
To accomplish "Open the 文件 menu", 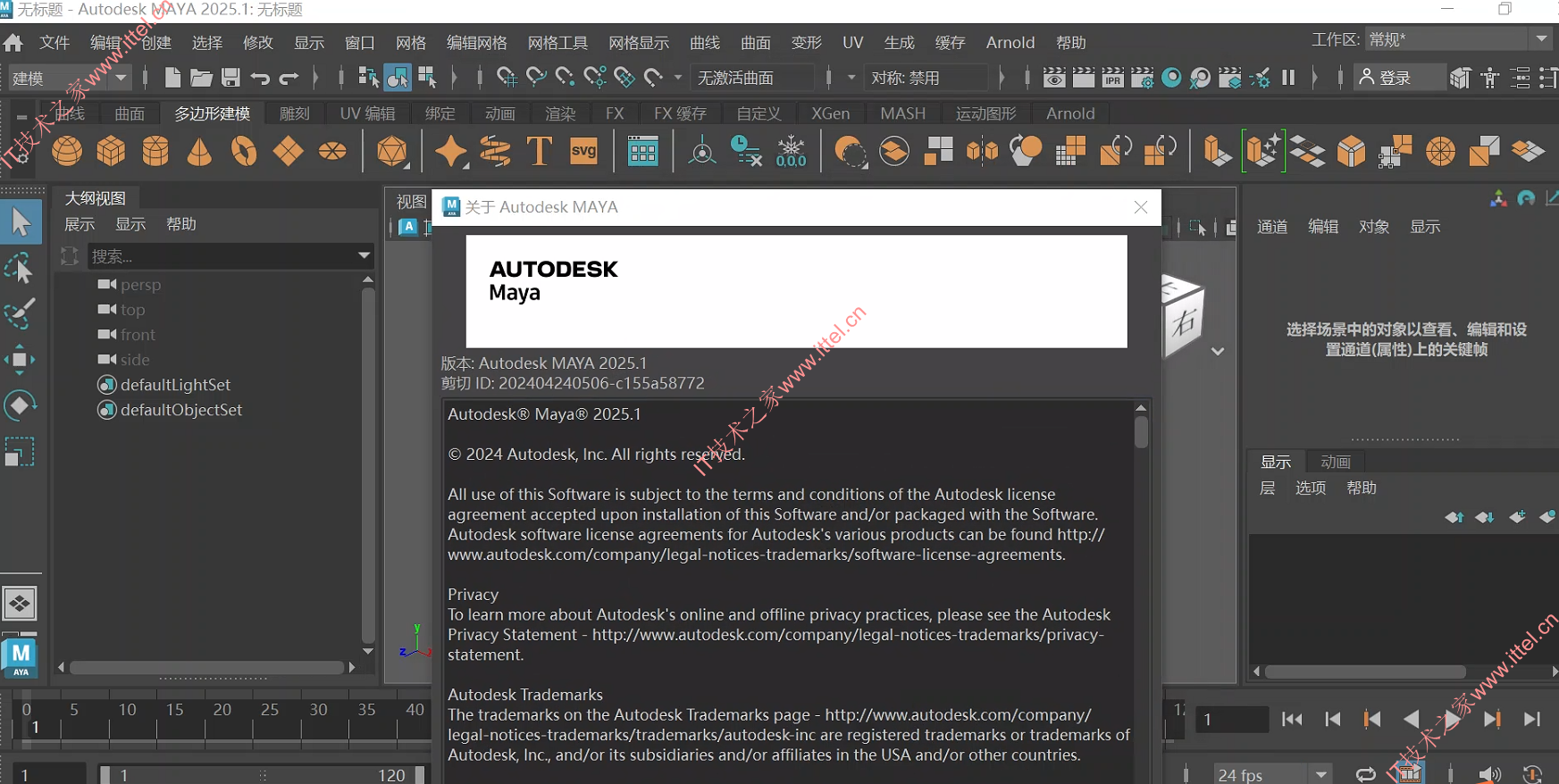I will [54, 43].
